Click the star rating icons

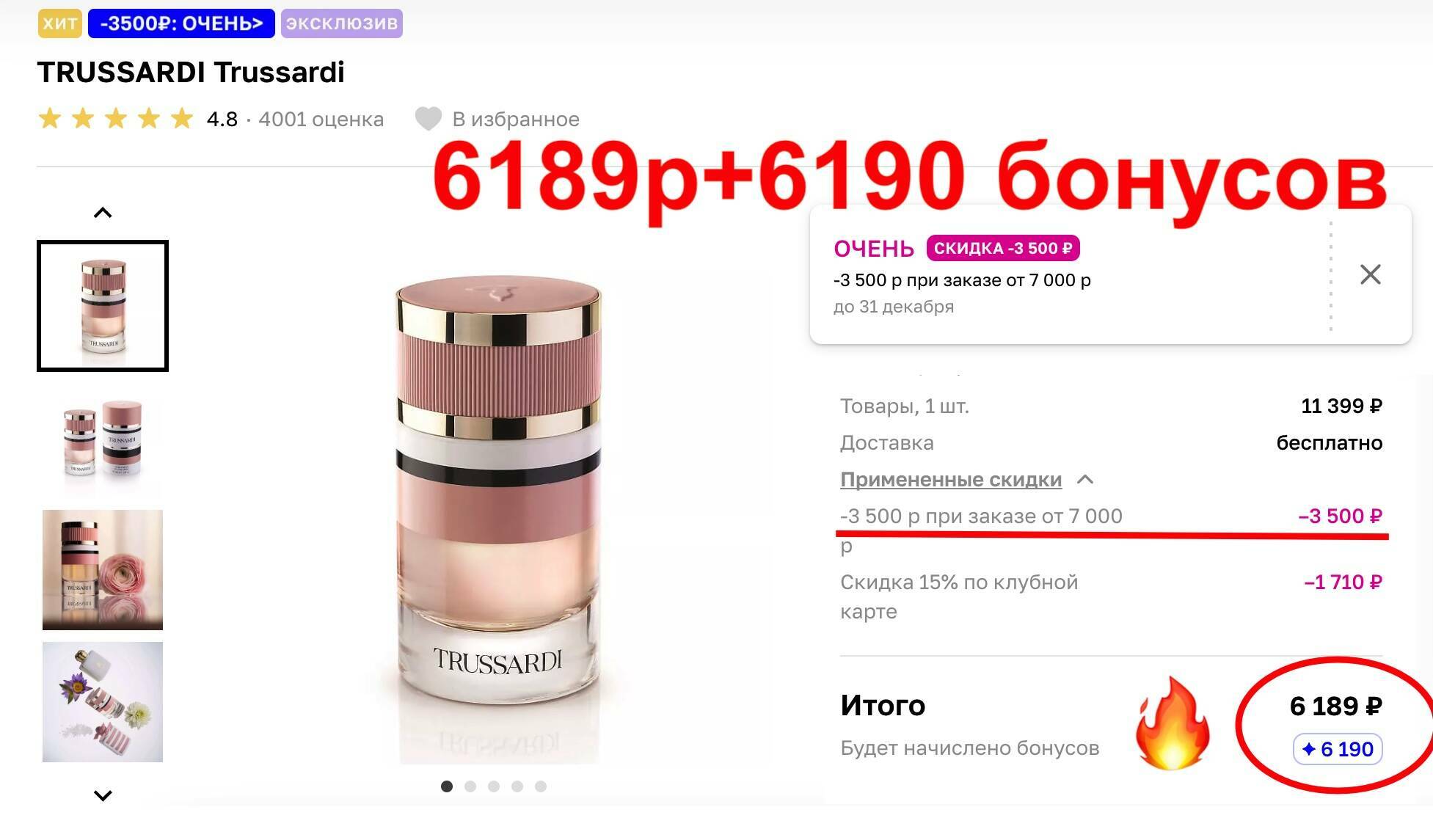coord(116,118)
